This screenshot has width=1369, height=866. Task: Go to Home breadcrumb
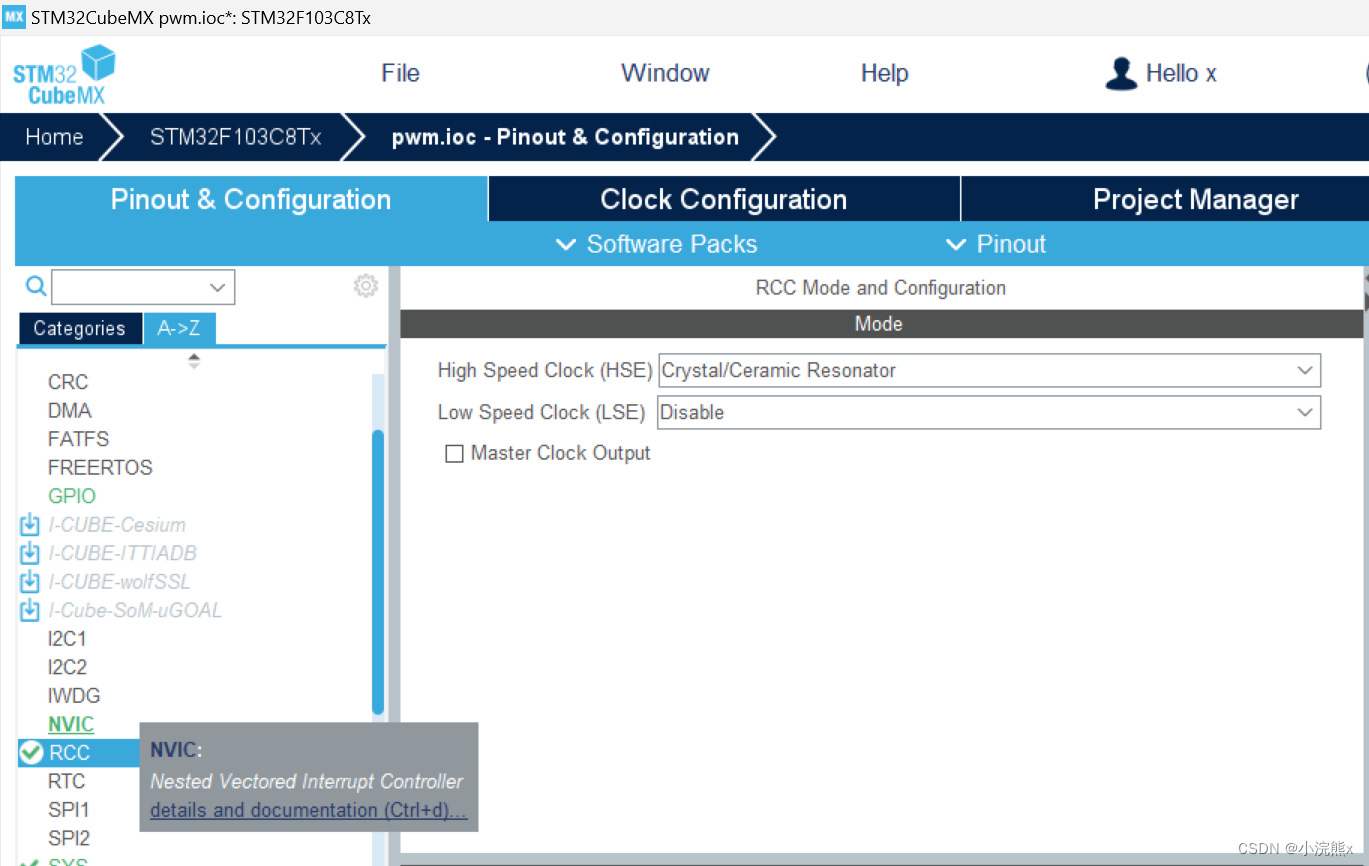pos(54,137)
